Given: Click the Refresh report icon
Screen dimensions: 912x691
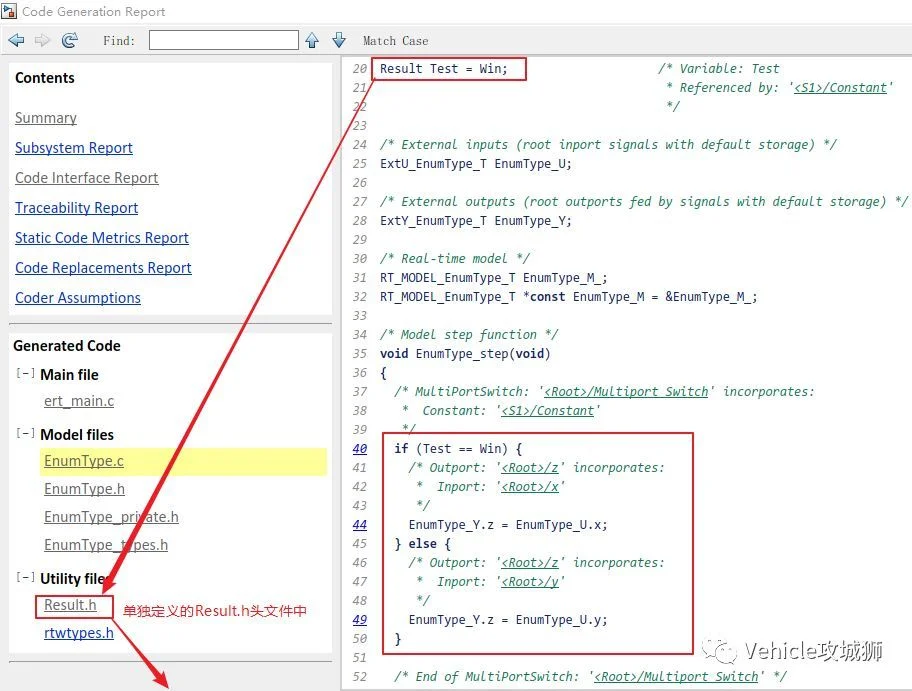Looking at the screenshot, I should point(70,40).
